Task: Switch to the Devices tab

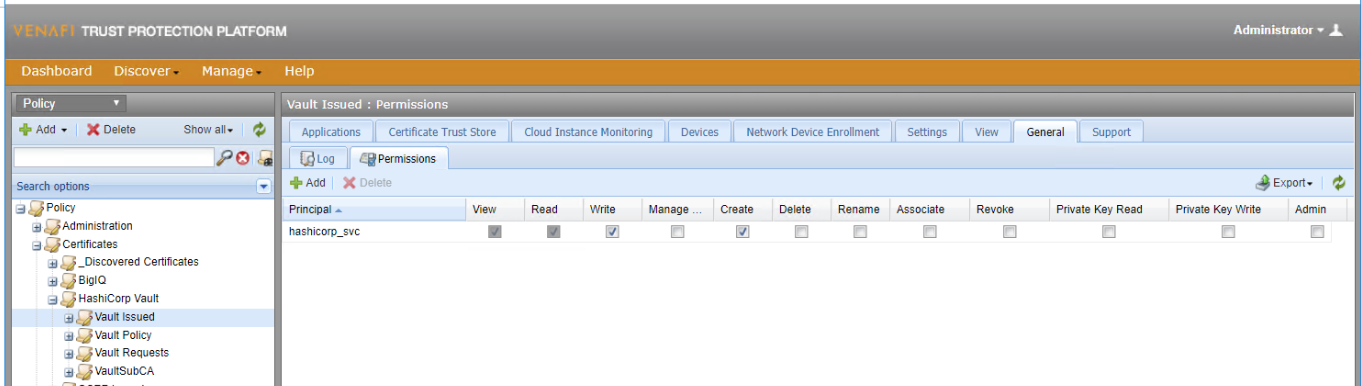Action: click(699, 132)
